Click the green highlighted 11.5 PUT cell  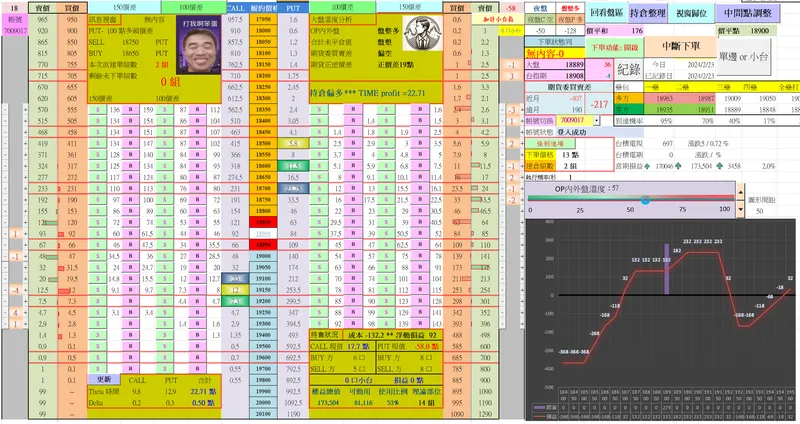pos(293,166)
